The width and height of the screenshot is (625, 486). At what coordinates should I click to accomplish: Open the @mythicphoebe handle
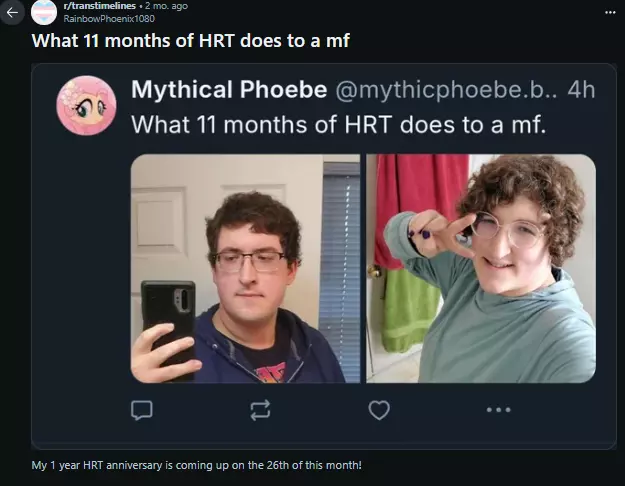[x=446, y=90]
